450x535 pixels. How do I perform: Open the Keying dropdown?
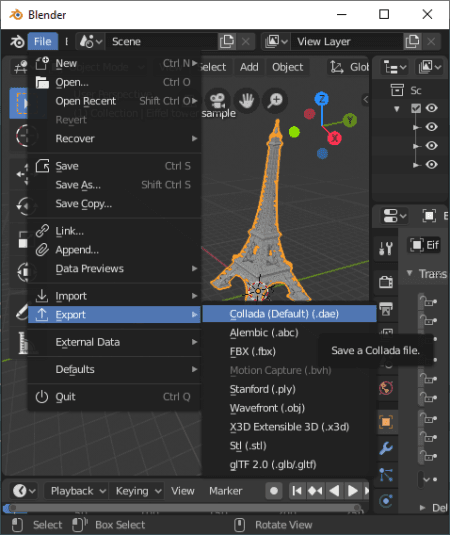pyautogui.click(x=137, y=491)
